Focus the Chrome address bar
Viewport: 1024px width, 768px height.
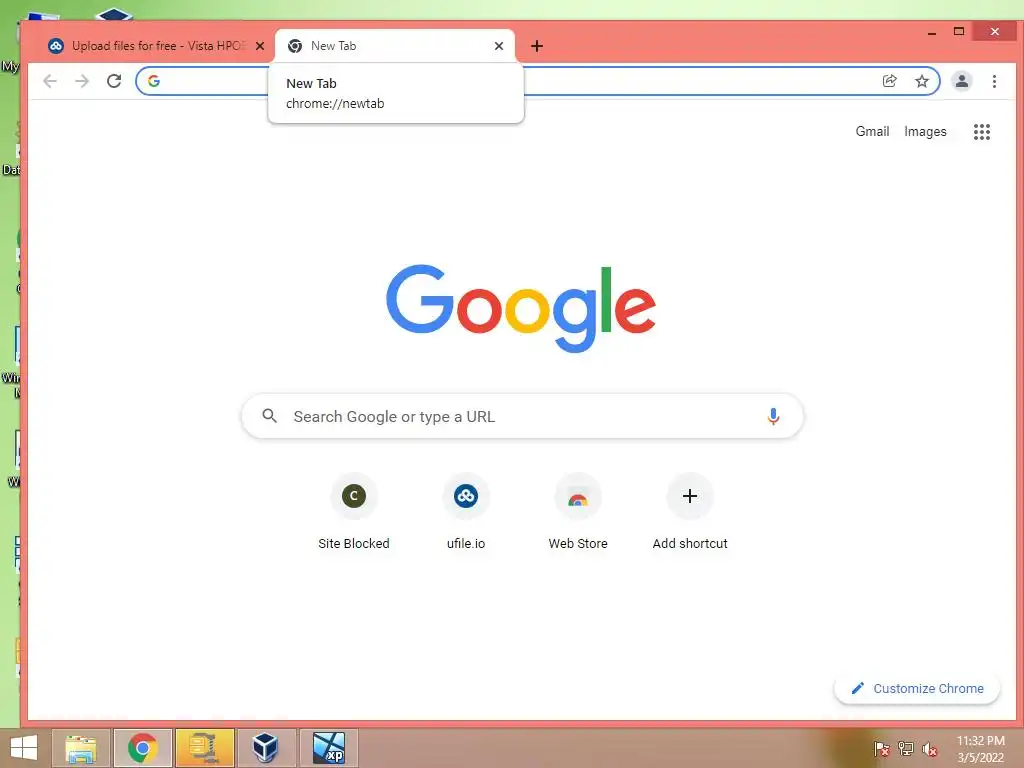tap(537, 81)
